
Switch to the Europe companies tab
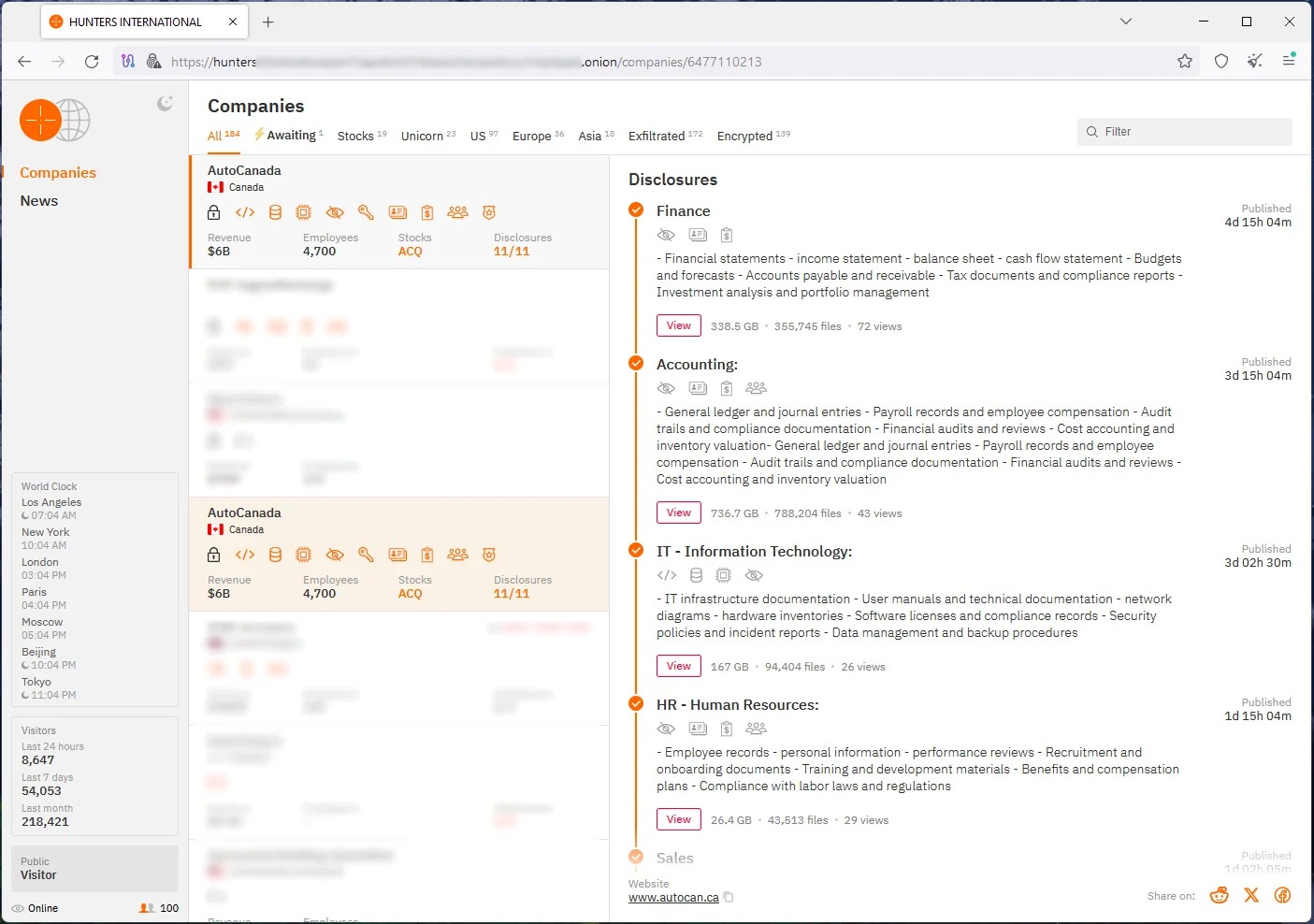click(x=532, y=137)
